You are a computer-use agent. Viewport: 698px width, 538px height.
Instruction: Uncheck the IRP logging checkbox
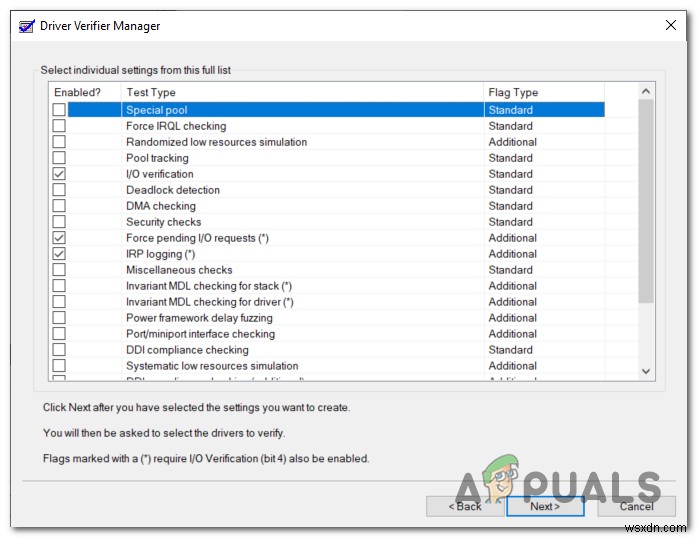[59, 254]
